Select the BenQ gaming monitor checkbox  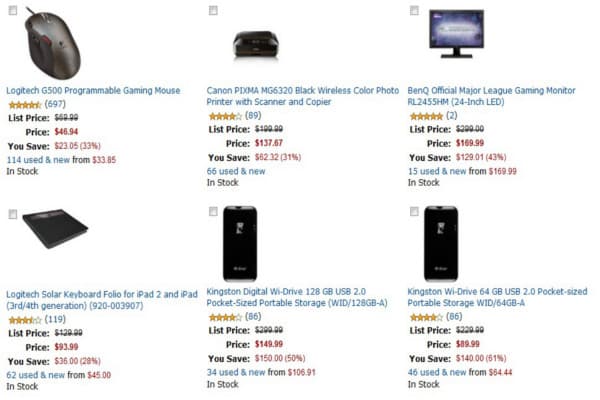(414, 10)
